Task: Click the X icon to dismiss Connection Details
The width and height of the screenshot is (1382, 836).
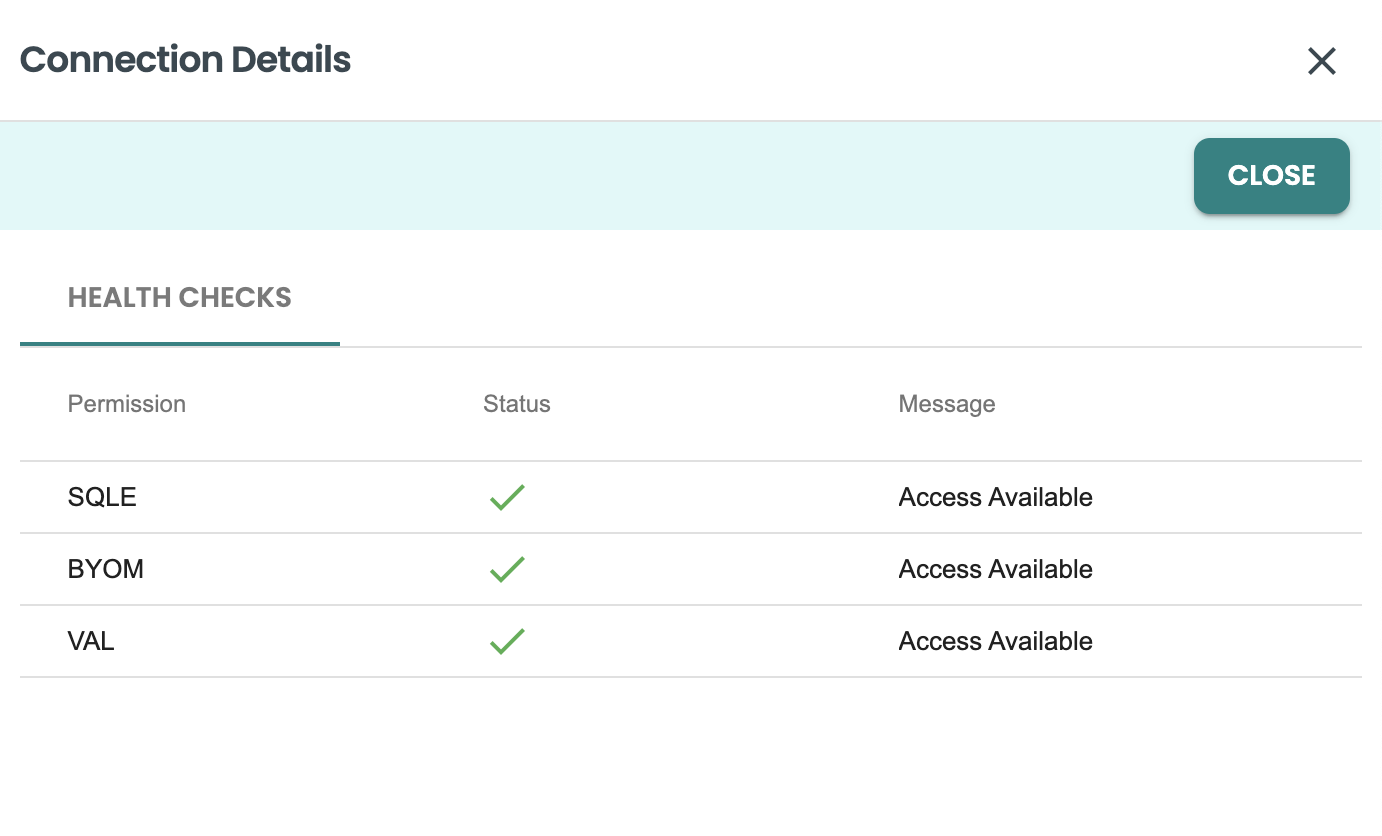Action: 1322,61
